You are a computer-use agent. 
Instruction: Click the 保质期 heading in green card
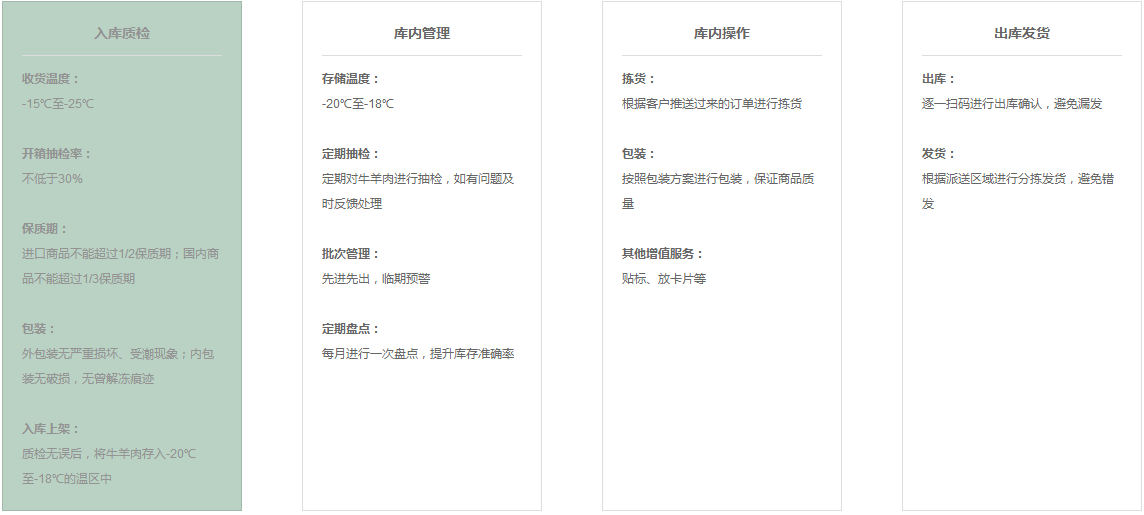pyautogui.click(x=45, y=229)
